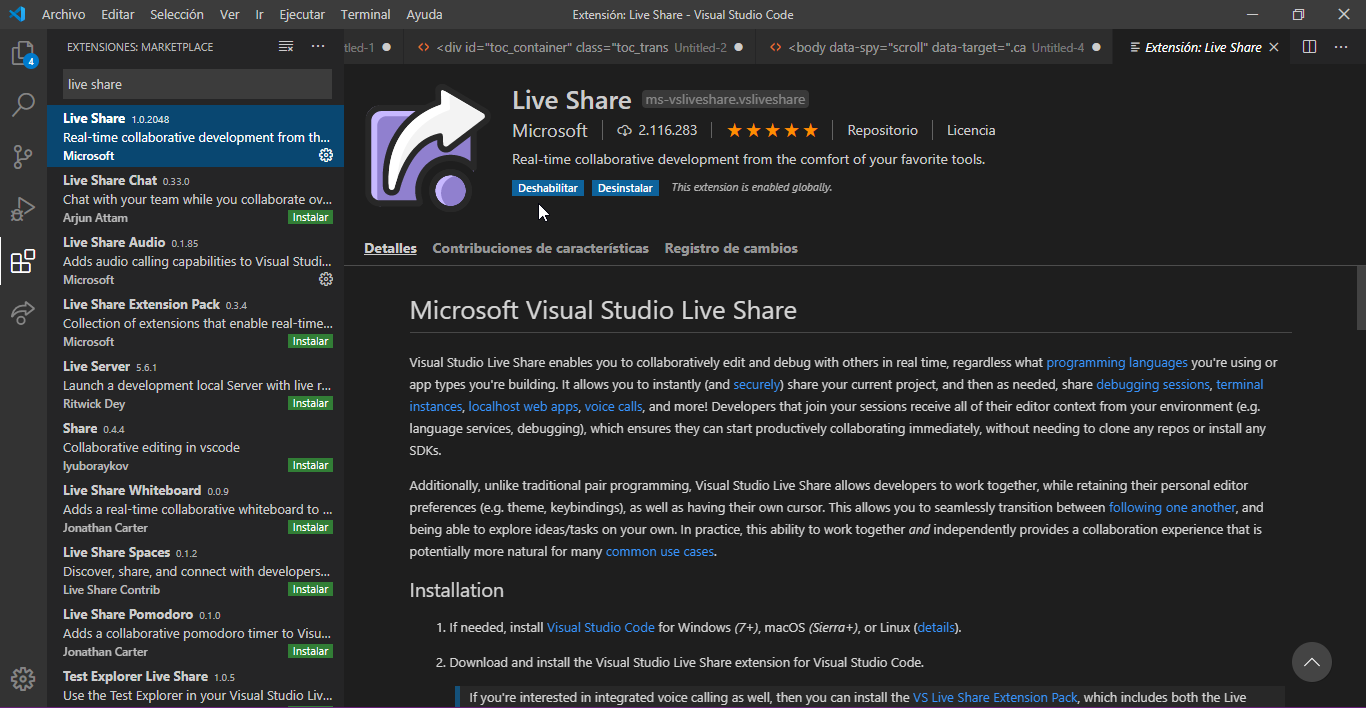
Task: Click the ms-vsliveshare.vsliveshare identifier
Action: click(x=725, y=100)
